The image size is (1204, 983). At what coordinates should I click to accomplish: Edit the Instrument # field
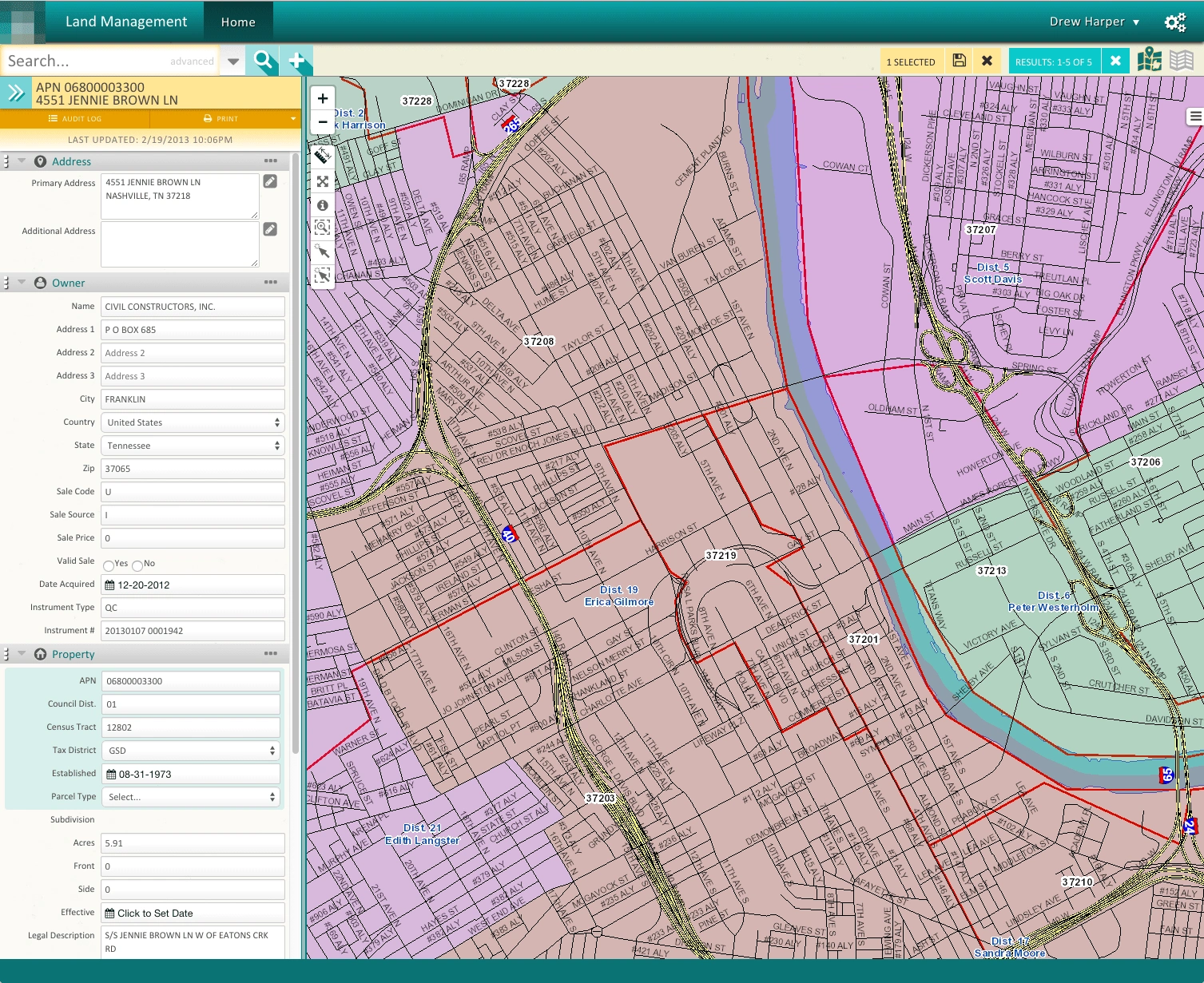coord(193,631)
